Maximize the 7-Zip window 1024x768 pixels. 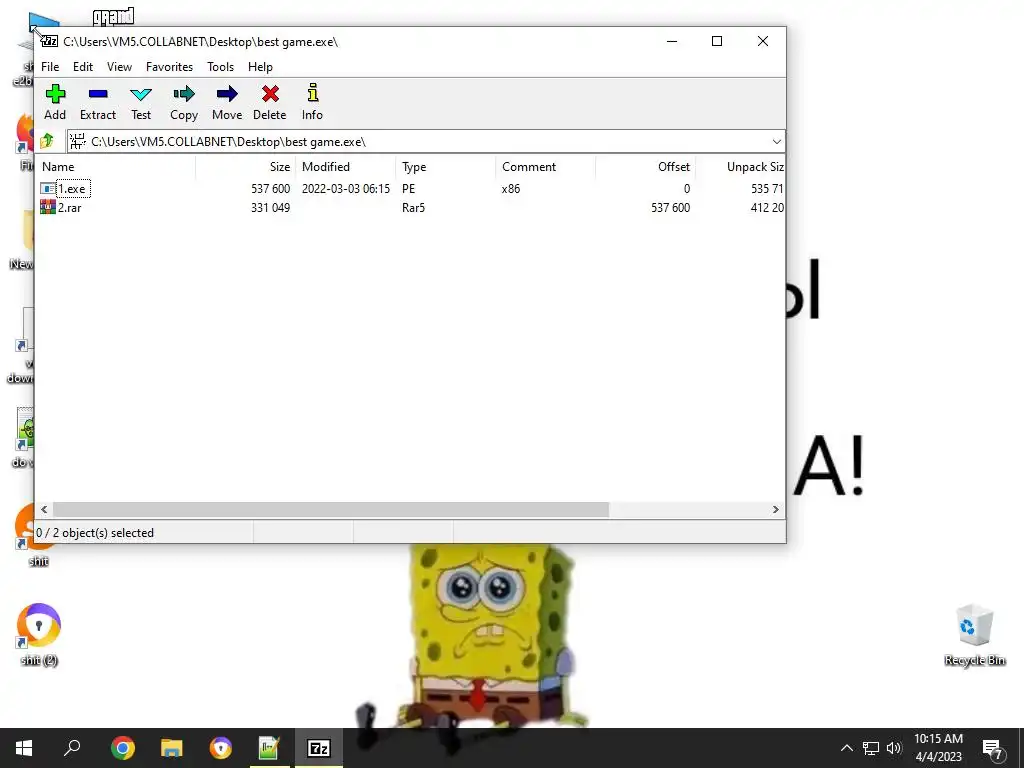716,41
